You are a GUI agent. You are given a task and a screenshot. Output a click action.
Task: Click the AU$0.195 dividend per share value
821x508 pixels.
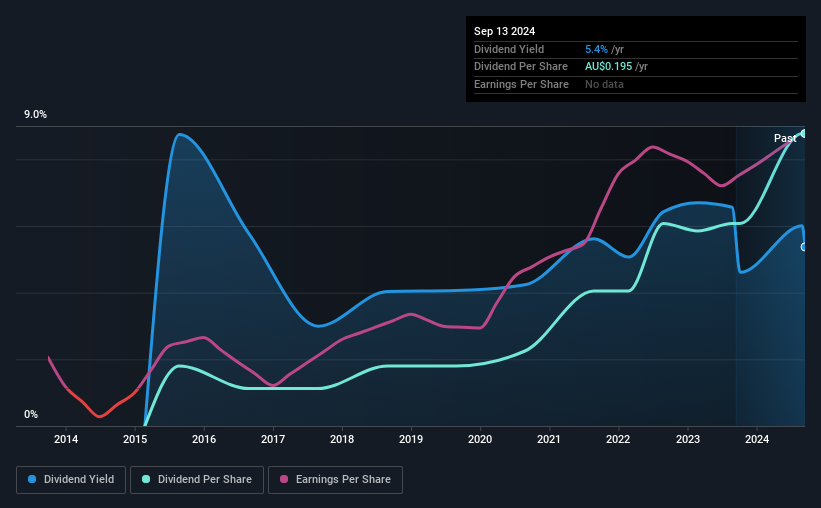click(608, 67)
